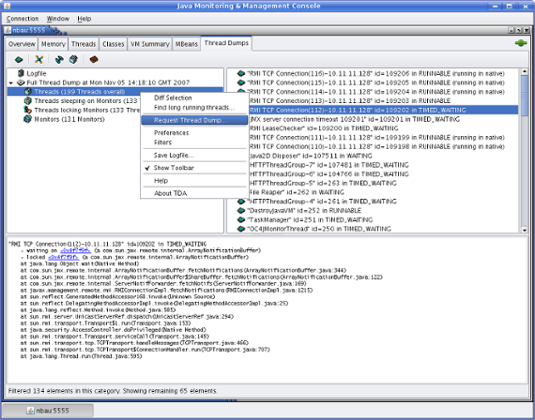Click the nbau:5555 taskbar button
The width and height of the screenshot is (535, 420).
coord(48,410)
